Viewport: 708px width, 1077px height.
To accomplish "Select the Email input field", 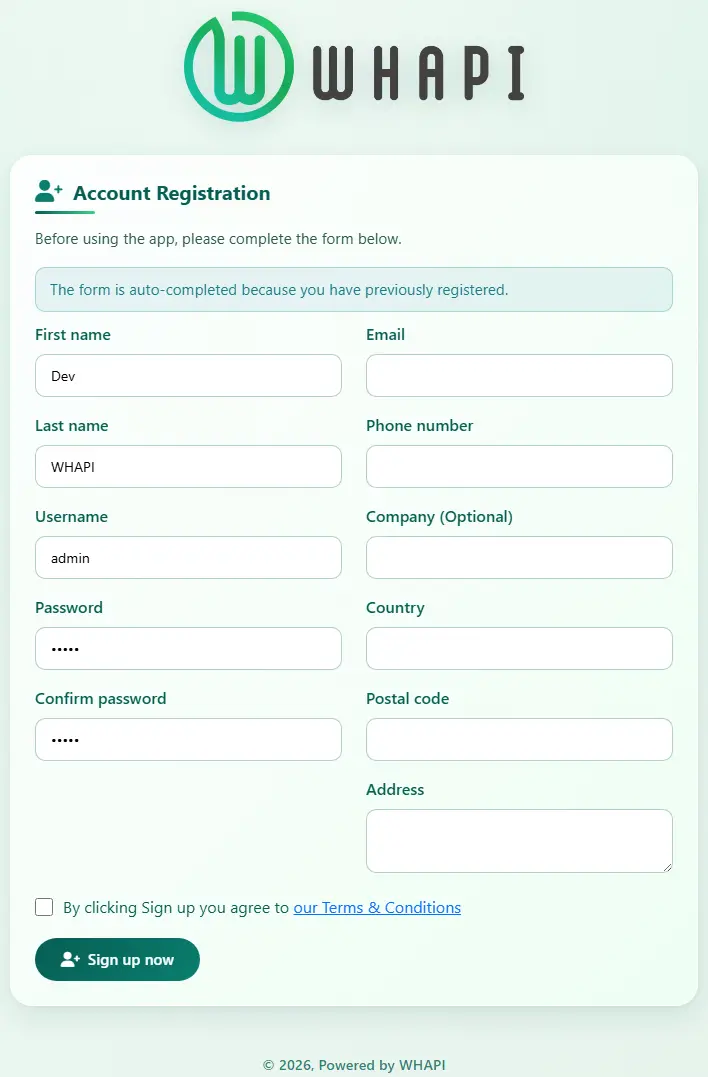I will tap(519, 376).
